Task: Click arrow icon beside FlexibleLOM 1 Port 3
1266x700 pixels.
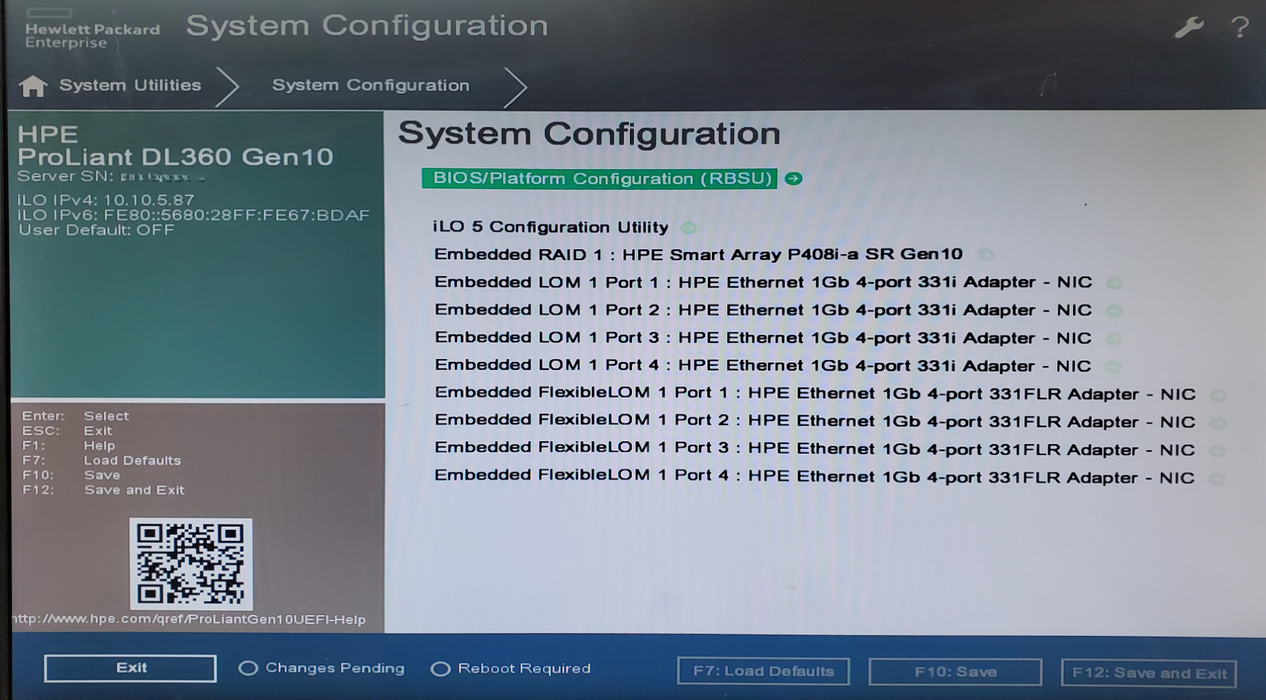Action: 1217,451
